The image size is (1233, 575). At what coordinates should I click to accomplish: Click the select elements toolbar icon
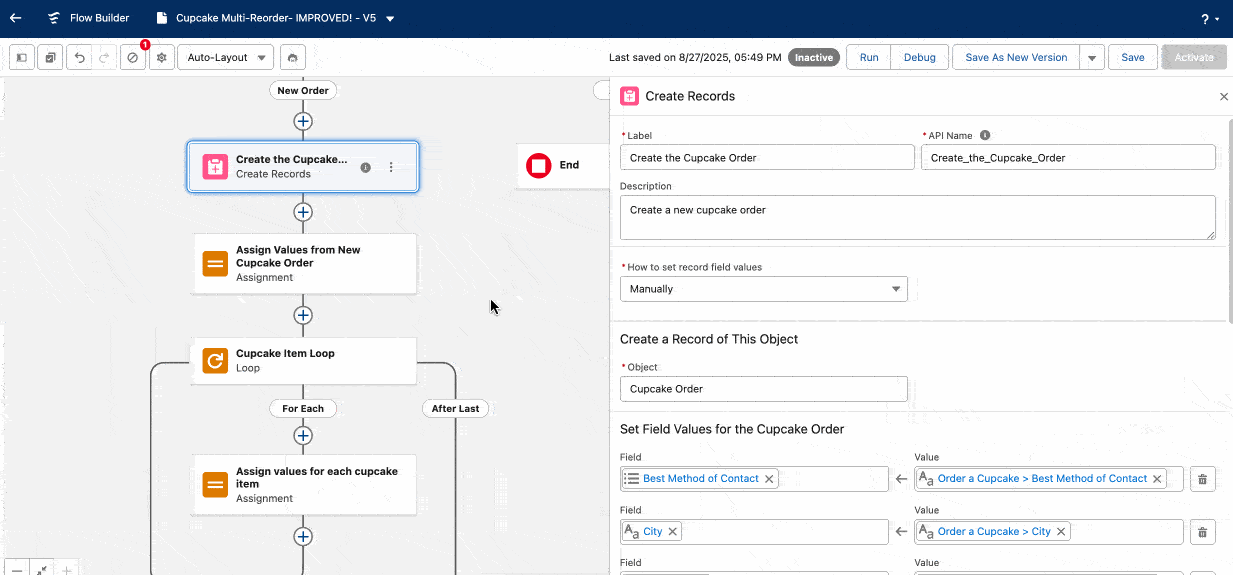pyautogui.click(x=50, y=58)
